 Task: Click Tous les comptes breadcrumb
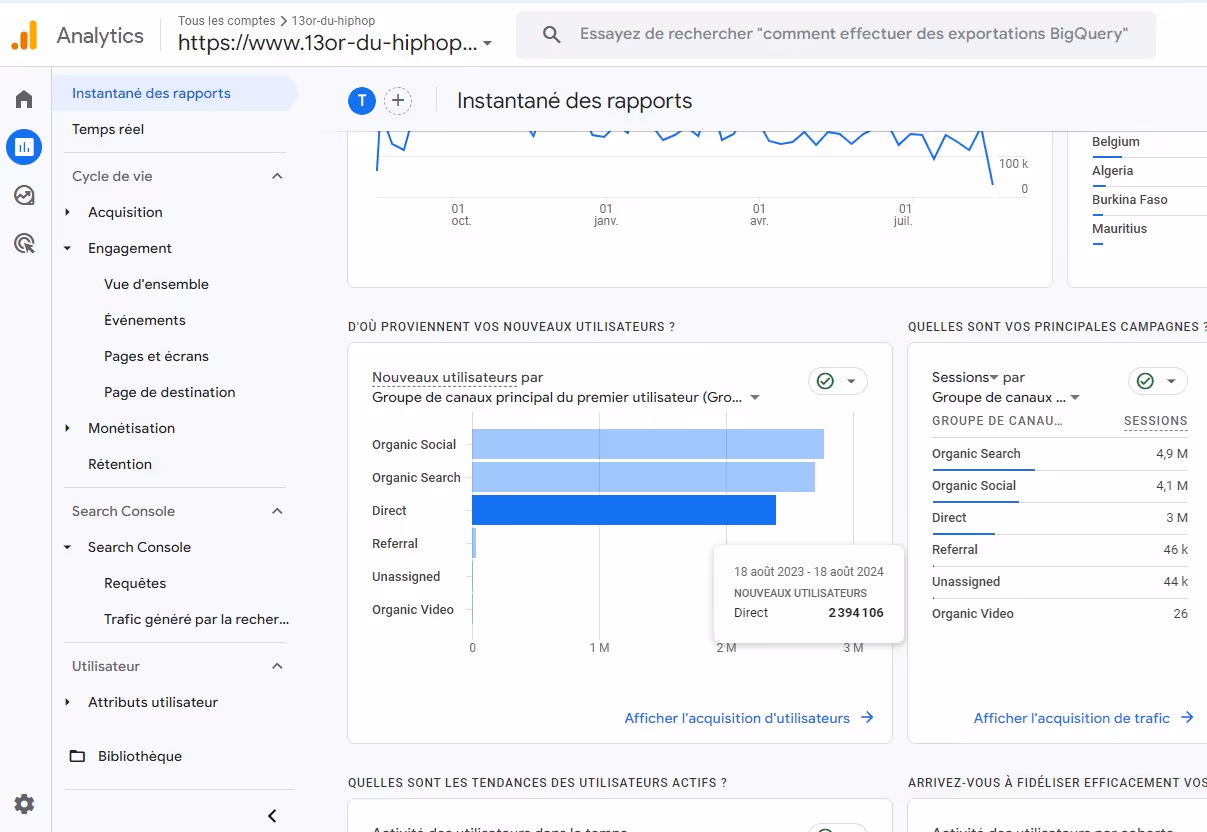227,20
